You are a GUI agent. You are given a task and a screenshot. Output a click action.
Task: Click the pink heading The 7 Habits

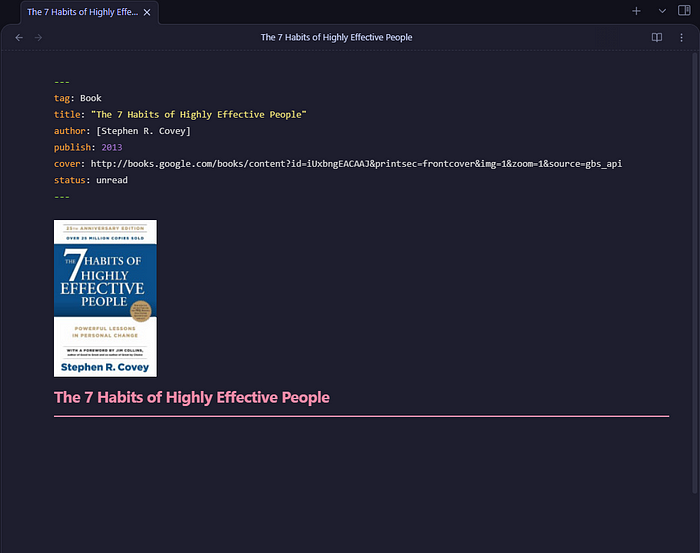point(192,397)
